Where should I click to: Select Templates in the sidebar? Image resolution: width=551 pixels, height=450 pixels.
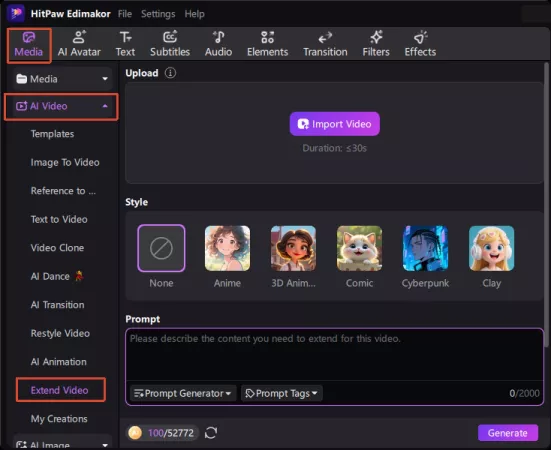click(x=52, y=134)
